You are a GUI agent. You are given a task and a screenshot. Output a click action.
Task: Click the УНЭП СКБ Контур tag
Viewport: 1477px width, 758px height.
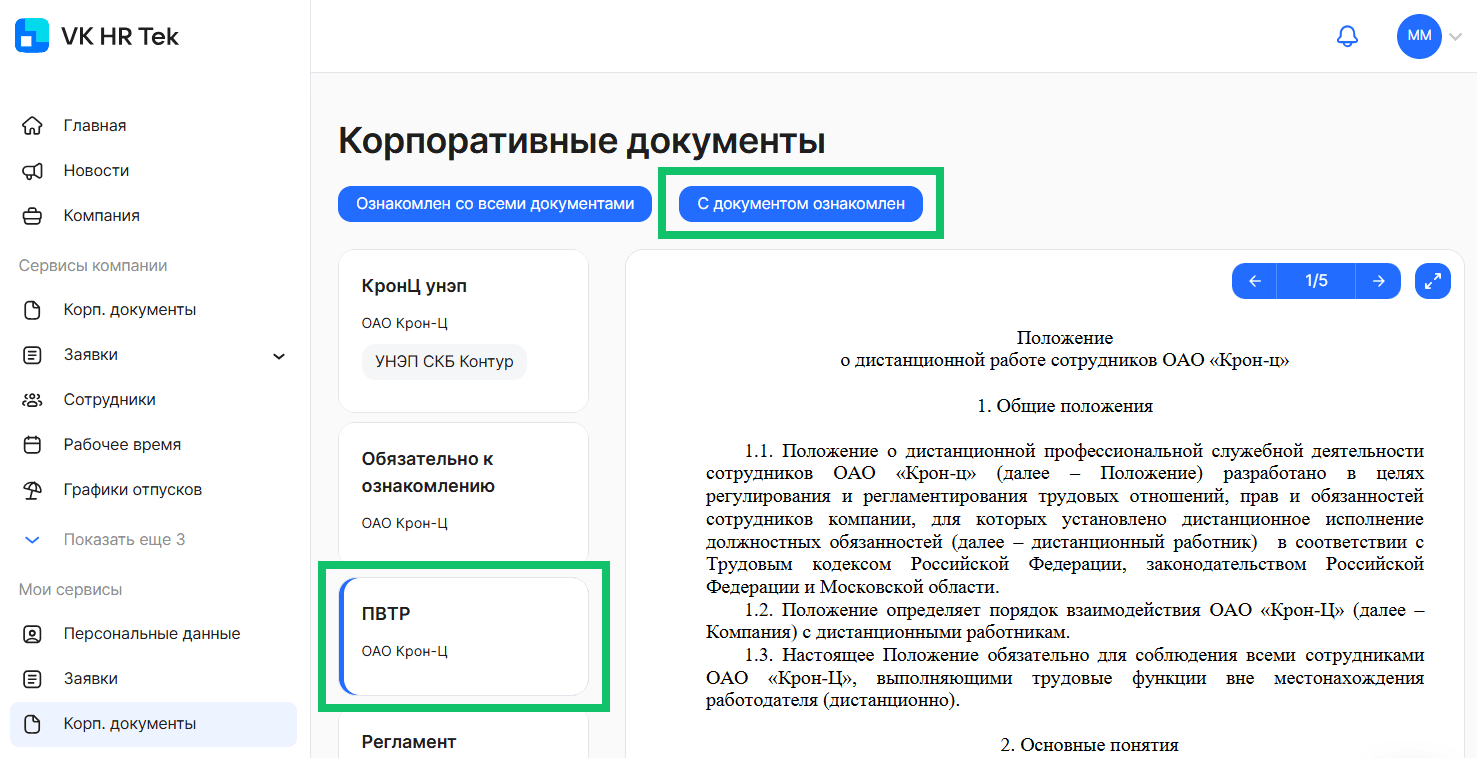click(444, 361)
